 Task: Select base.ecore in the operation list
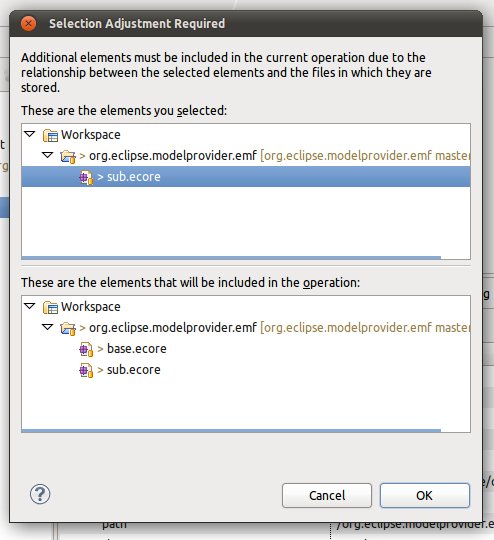(x=136, y=349)
